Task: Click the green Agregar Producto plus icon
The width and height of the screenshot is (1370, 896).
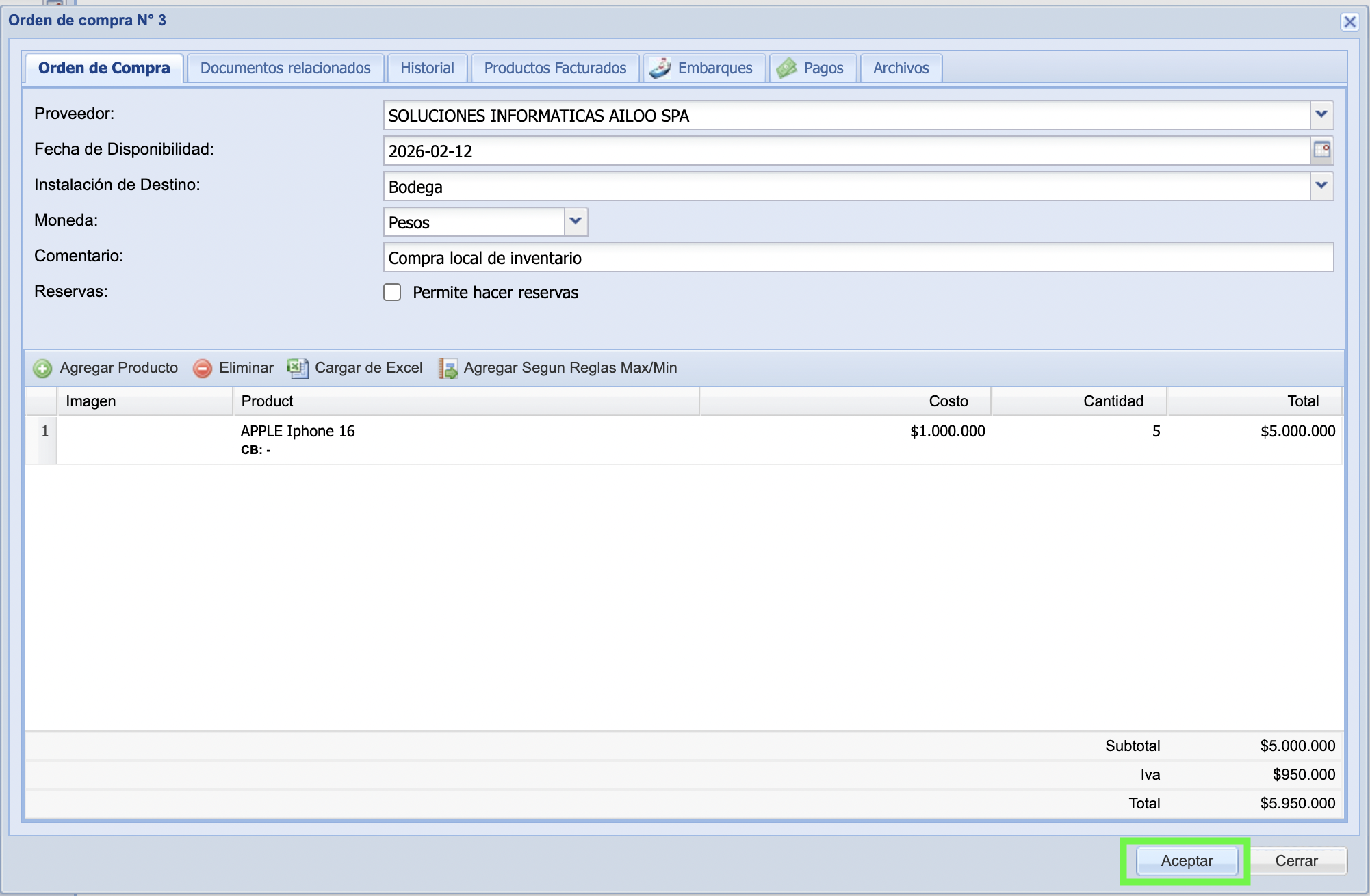Action: click(42, 369)
